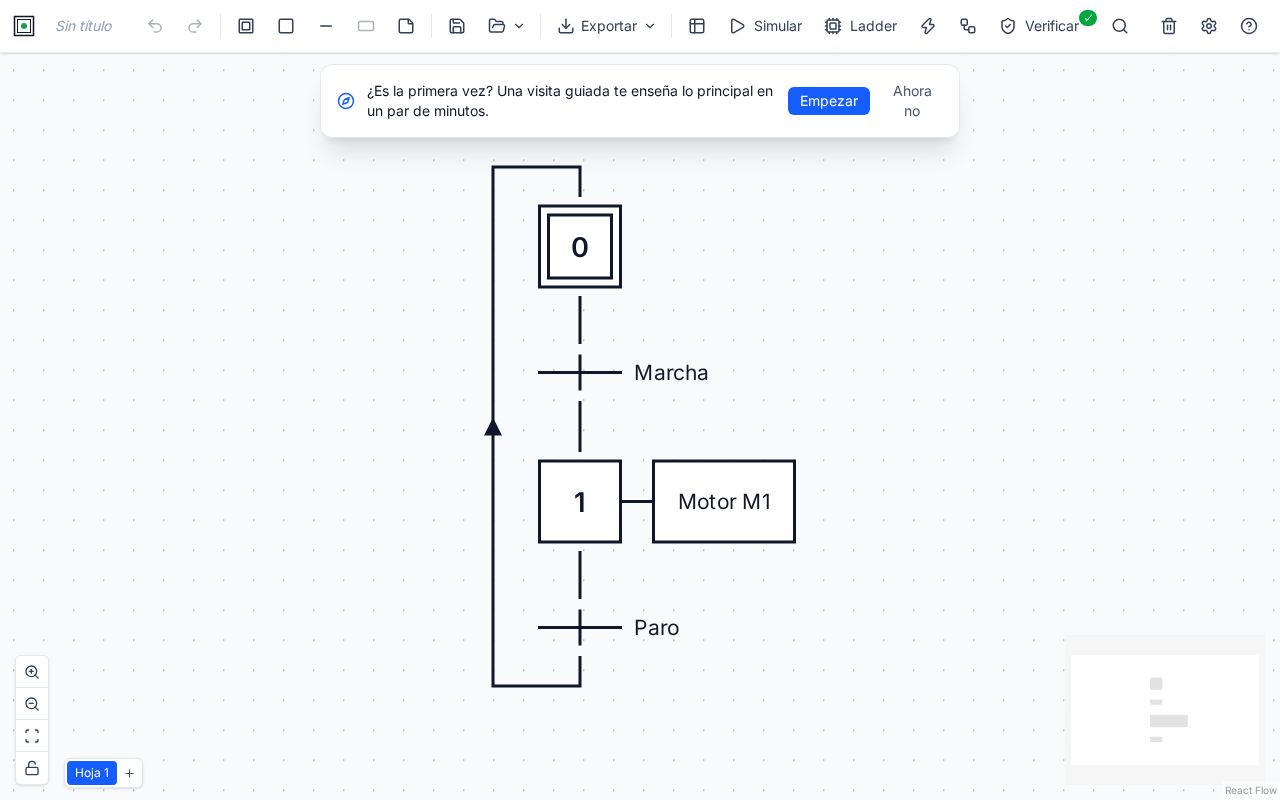Screen dimensions: 1280x800
Task: Expand the Exportar dropdown
Action: (x=607, y=26)
